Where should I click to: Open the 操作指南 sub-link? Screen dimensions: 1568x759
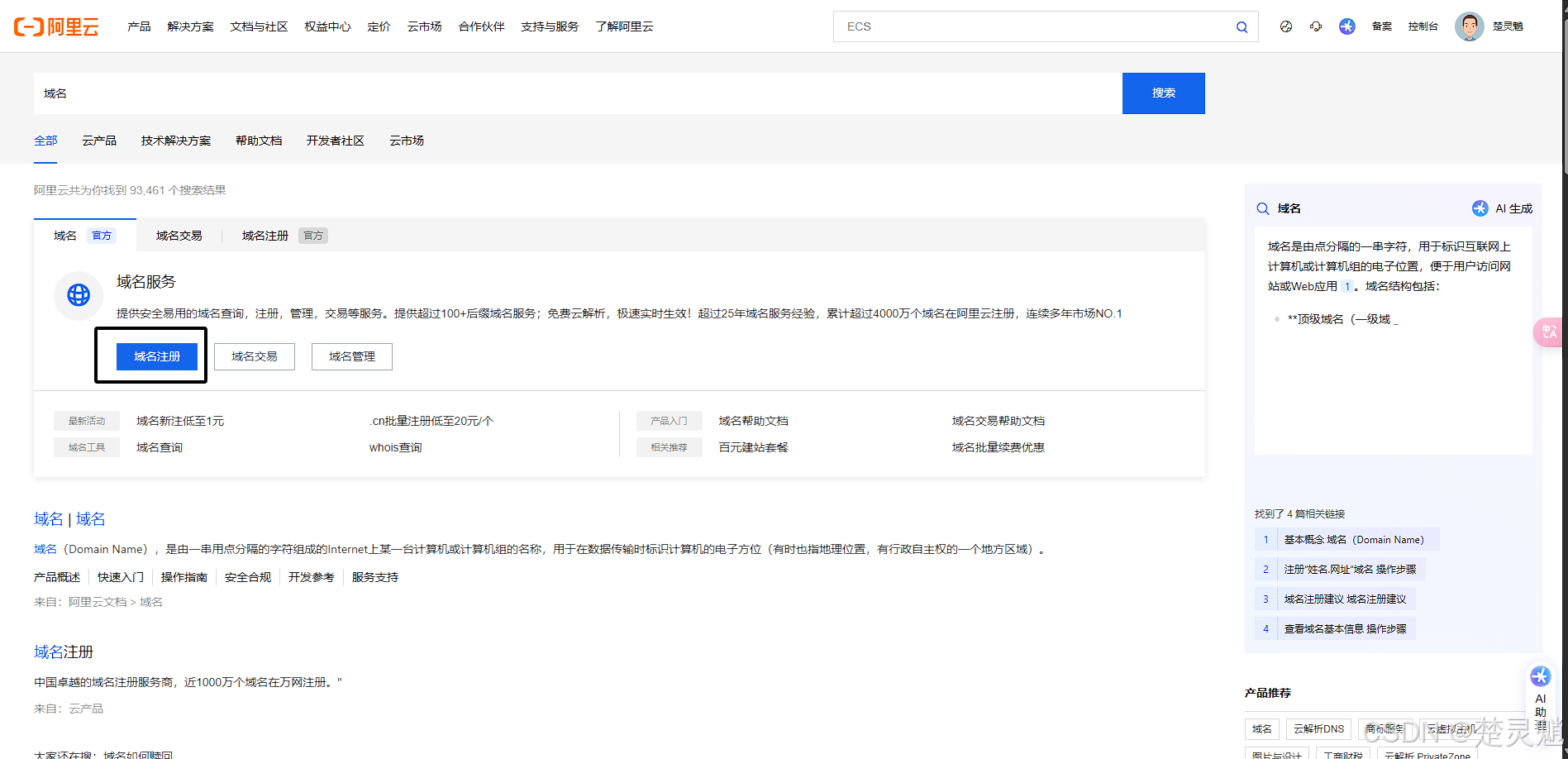tap(184, 577)
